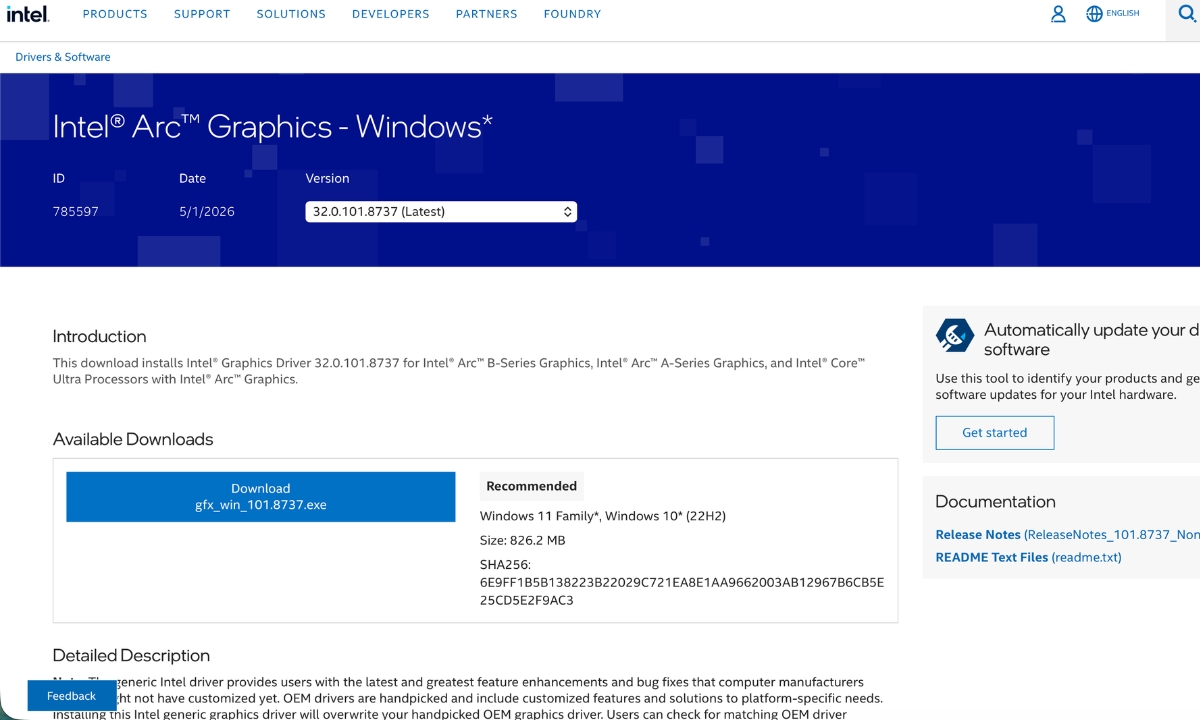The width and height of the screenshot is (1200, 720).
Task: Click the globe language icon
Action: pyautogui.click(x=1094, y=14)
